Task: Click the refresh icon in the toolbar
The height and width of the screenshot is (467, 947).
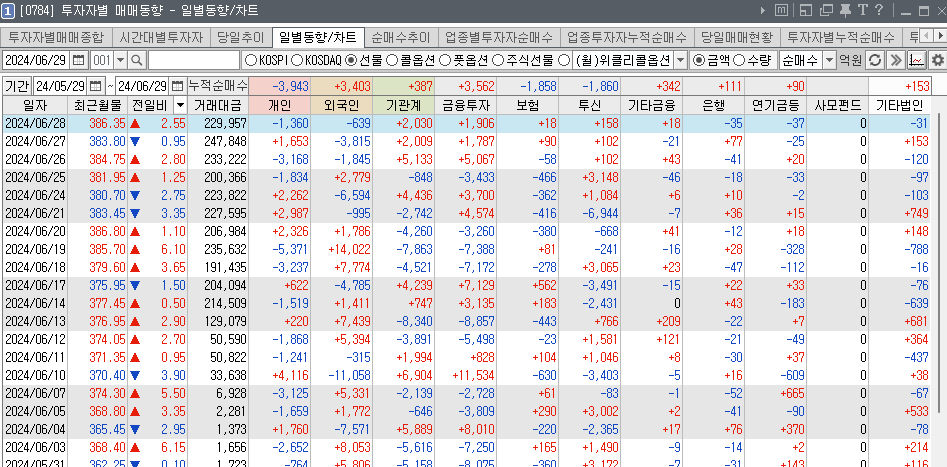Action: coord(875,61)
